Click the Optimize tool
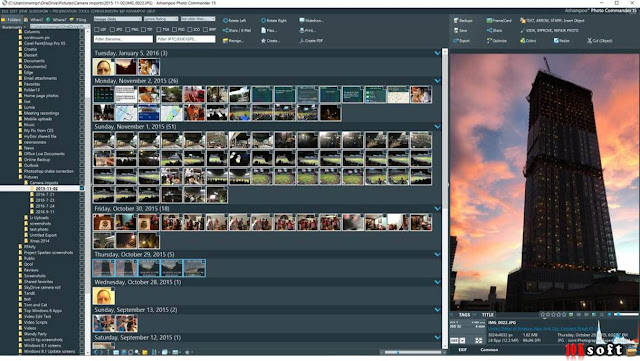This screenshot has height=361, width=640. point(497,41)
